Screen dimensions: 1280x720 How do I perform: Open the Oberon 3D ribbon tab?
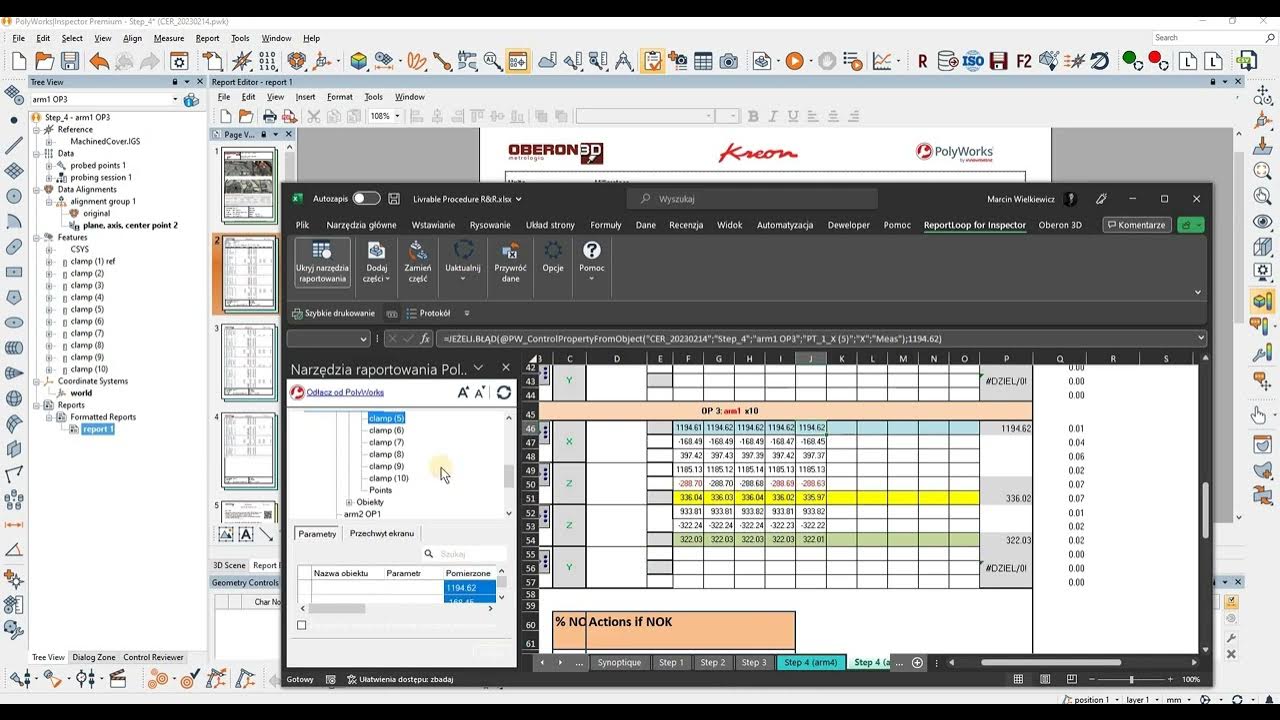click(1060, 225)
